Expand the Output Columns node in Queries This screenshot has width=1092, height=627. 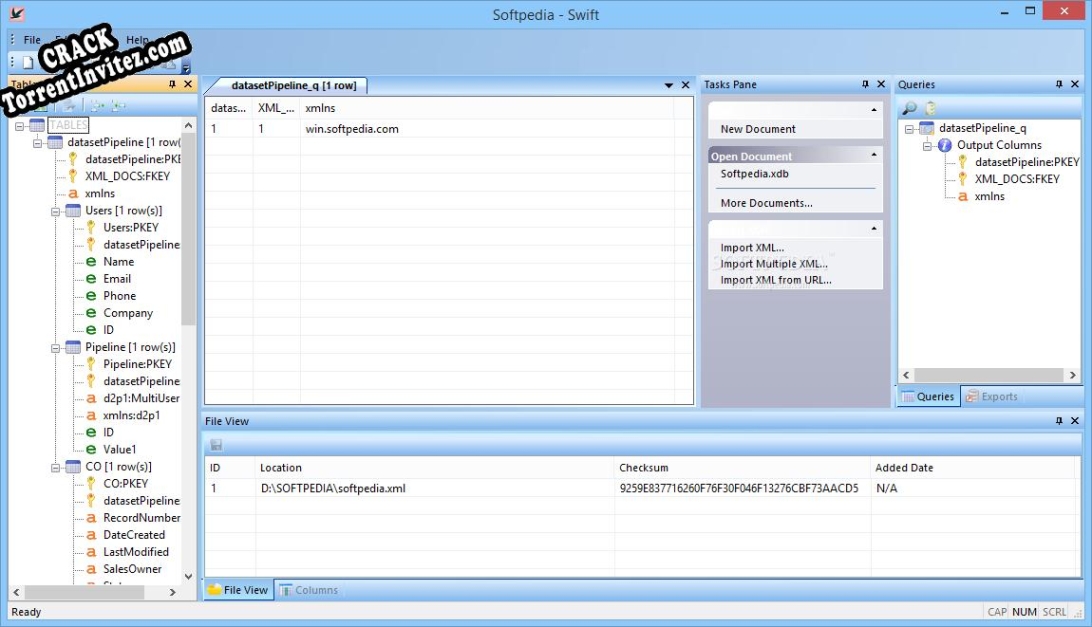coord(926,144)
